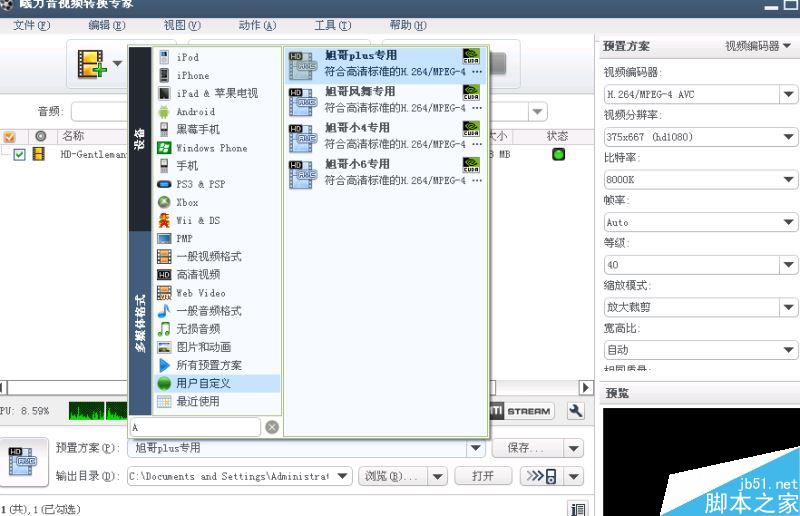800x516 pixels.
Task: Uncheck the HD-Gentleman file checkbox
Action: click(19, 154)
